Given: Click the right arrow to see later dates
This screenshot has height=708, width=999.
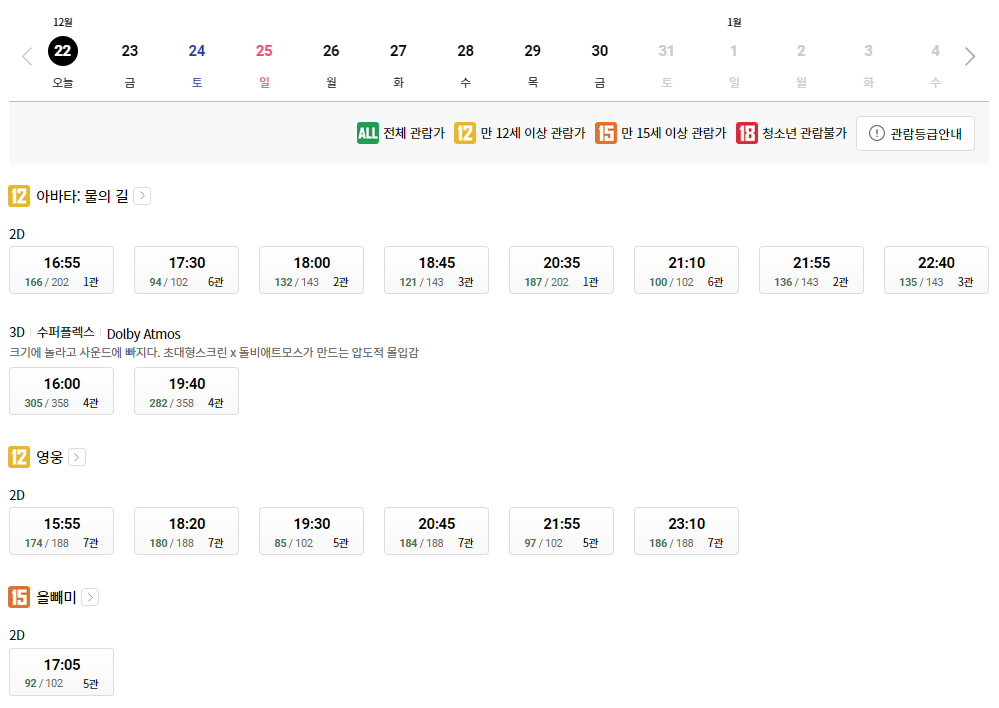Looking at the screenshot, I should [x=969, y=56].
